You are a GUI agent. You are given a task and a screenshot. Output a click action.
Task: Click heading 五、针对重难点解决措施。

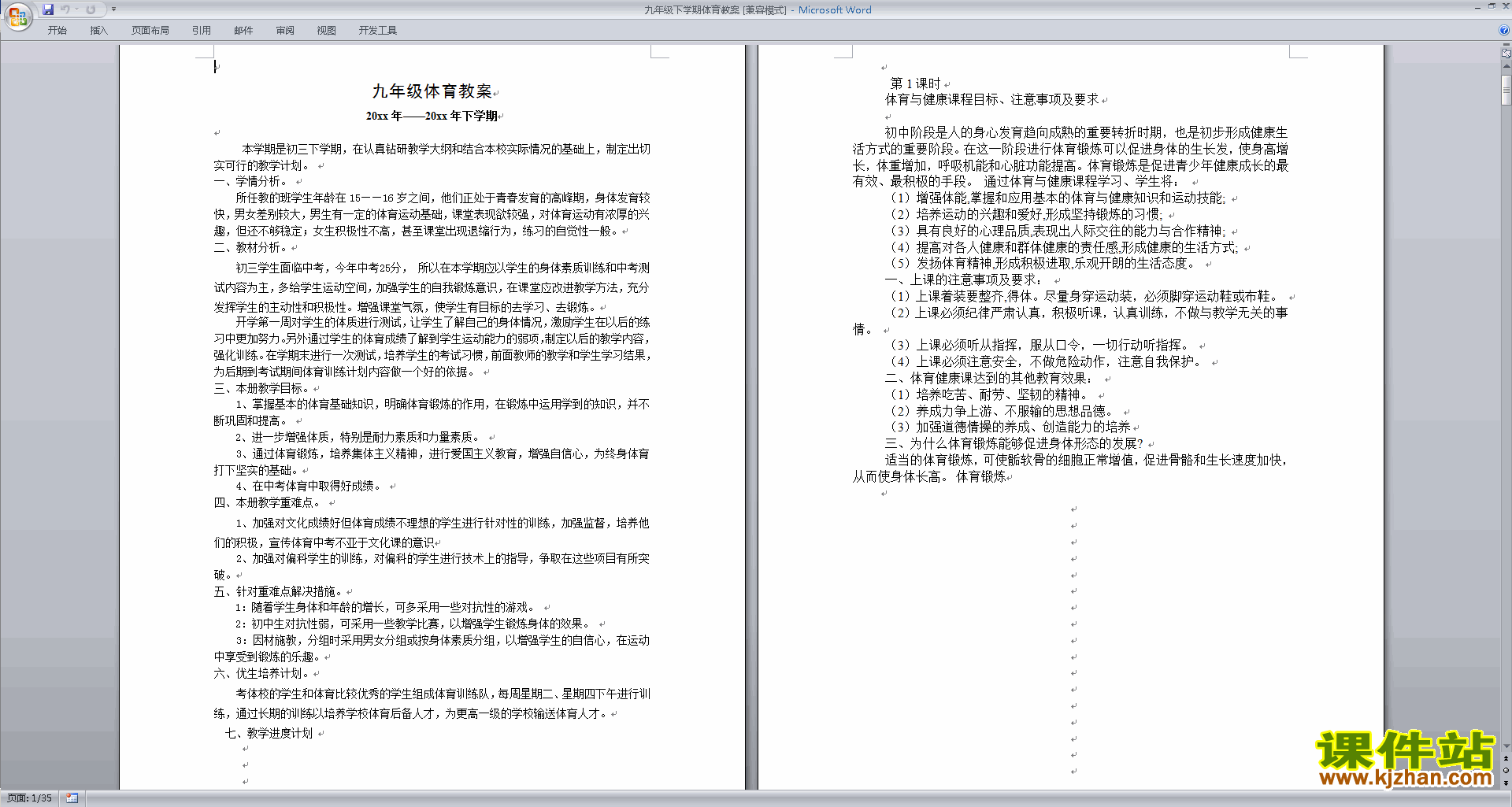point(280,591)
